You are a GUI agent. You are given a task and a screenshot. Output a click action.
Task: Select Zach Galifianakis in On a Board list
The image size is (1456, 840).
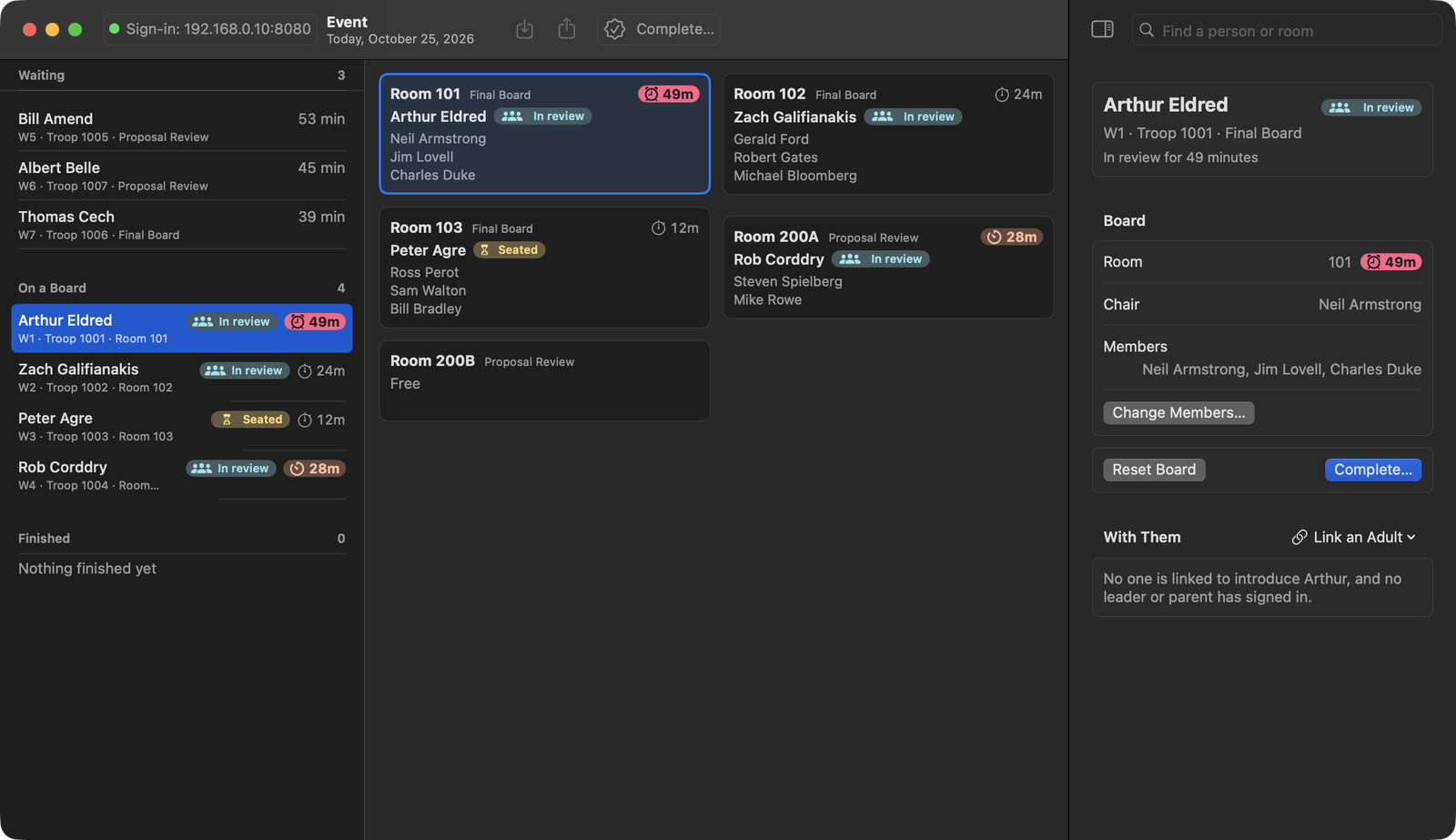pos(182,378)
